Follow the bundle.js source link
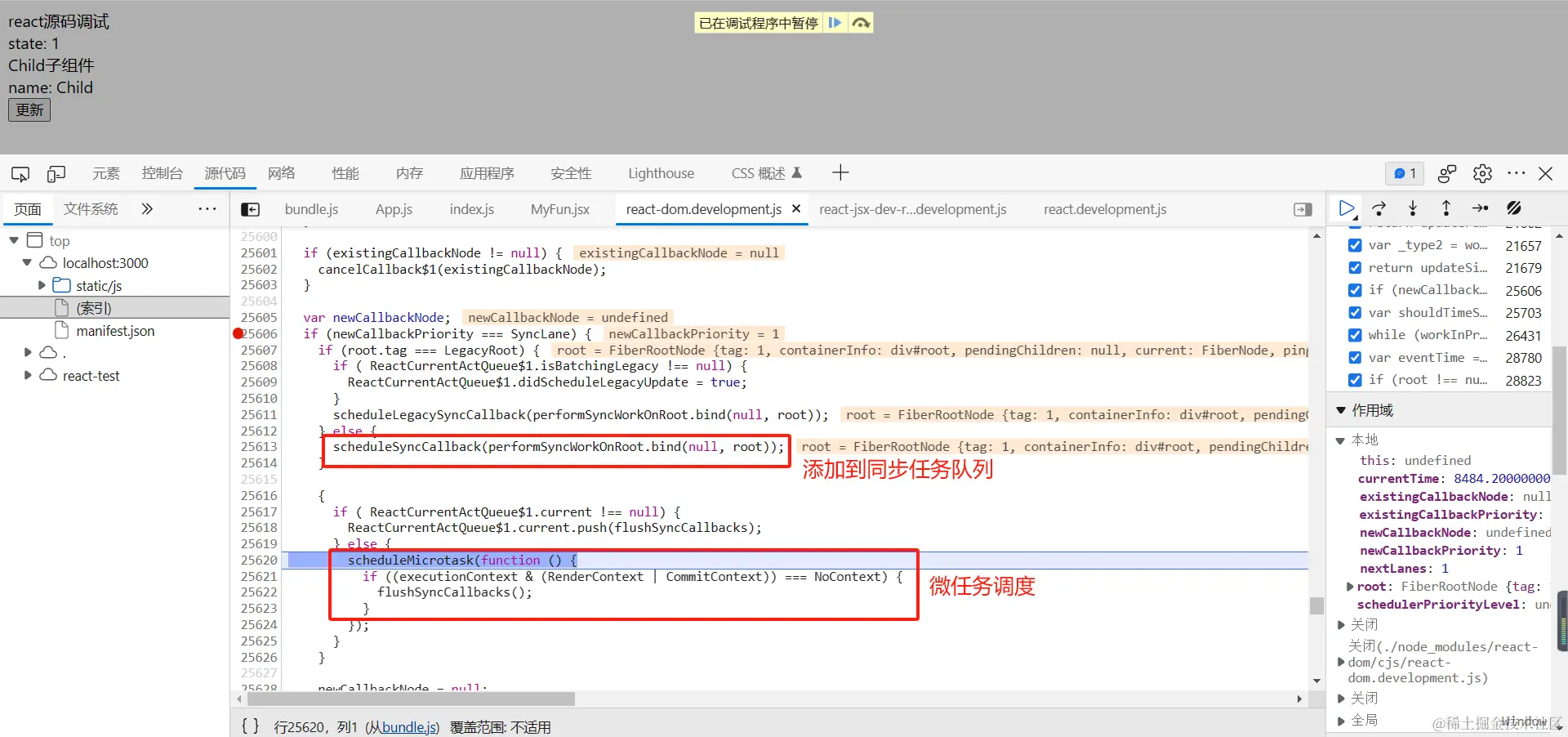The width and height of the screenshot is (1568, 737). tap(408, 727)
